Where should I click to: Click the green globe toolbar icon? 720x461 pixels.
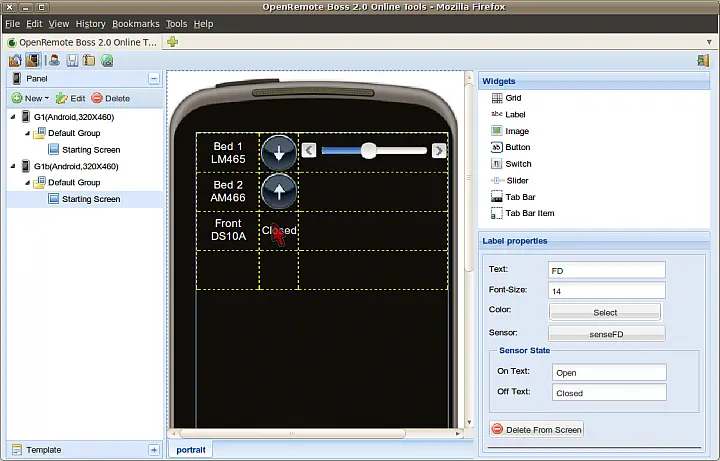pos(107,60)
